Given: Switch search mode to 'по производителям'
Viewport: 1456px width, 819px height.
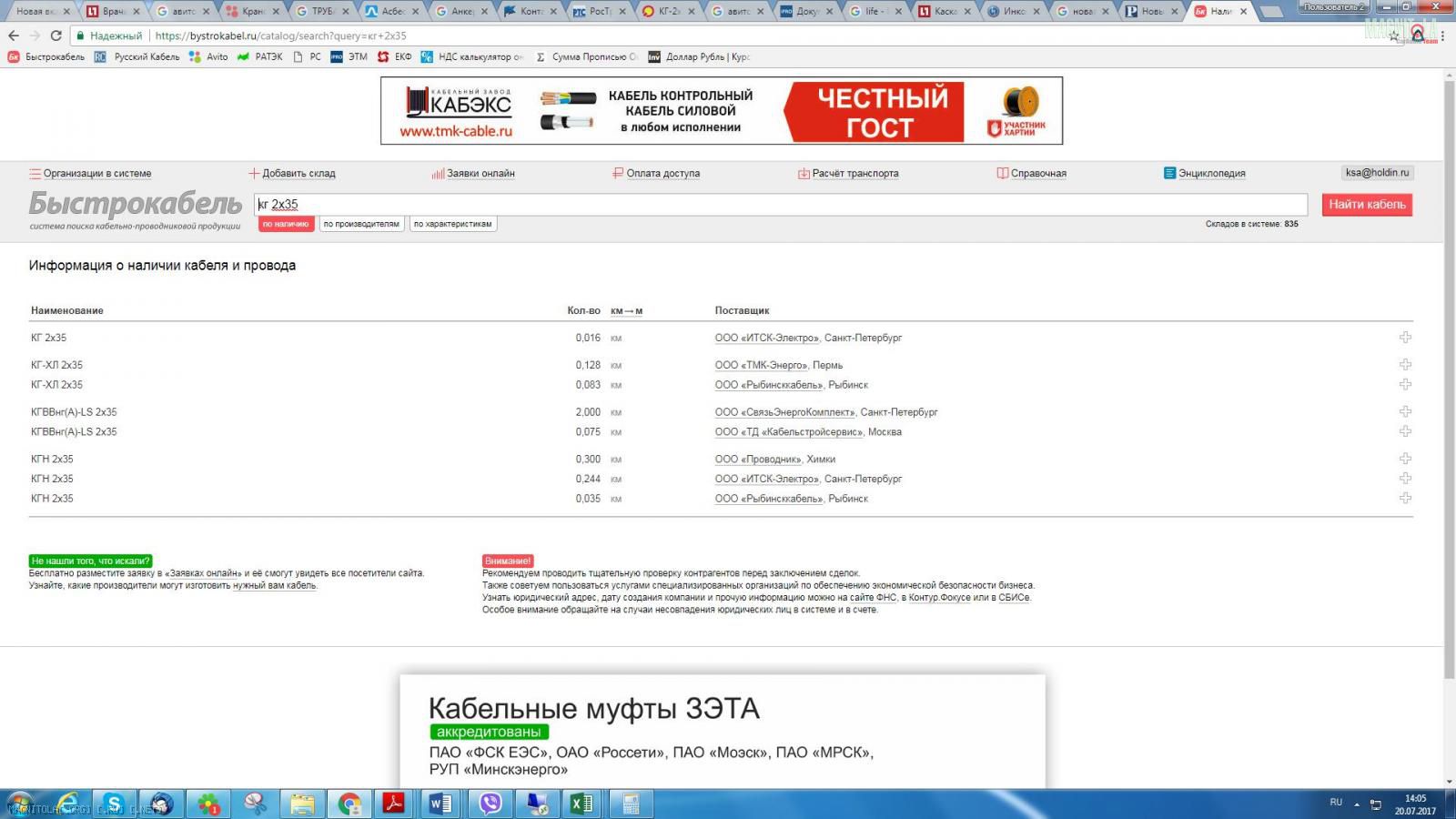Looking at the screenshot, I should tap(361, 224).
